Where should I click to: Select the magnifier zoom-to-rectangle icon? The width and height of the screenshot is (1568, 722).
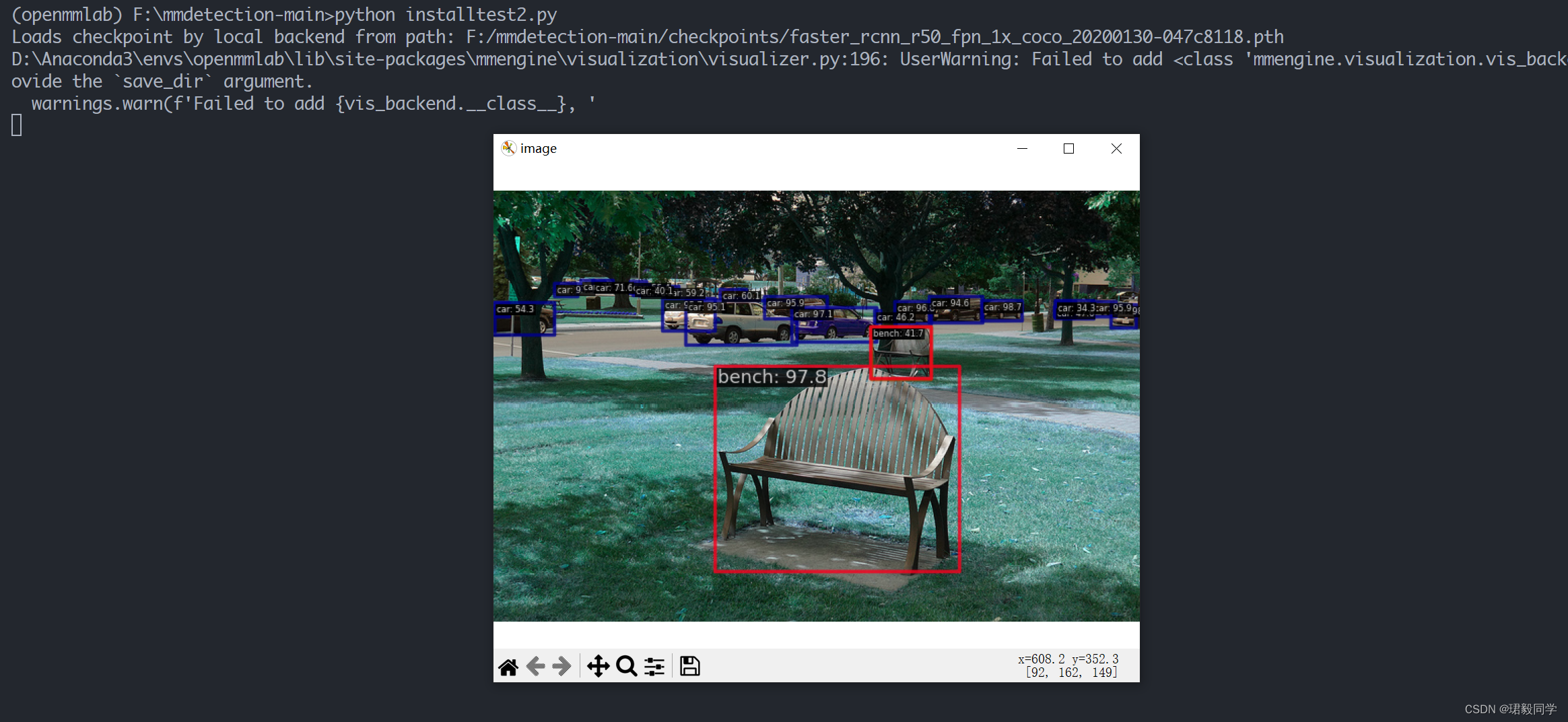click(627, 665)
